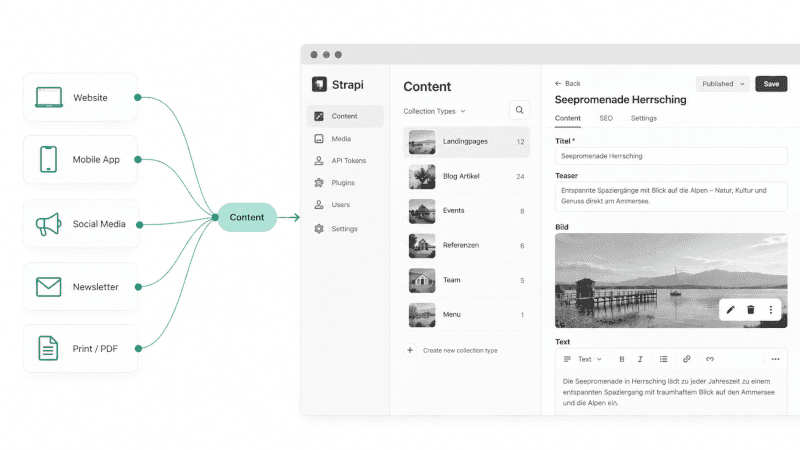The height and width of the screenshot is (450, 800).
Task: Edit the image with pencil icon
Action: pos(731,310)
